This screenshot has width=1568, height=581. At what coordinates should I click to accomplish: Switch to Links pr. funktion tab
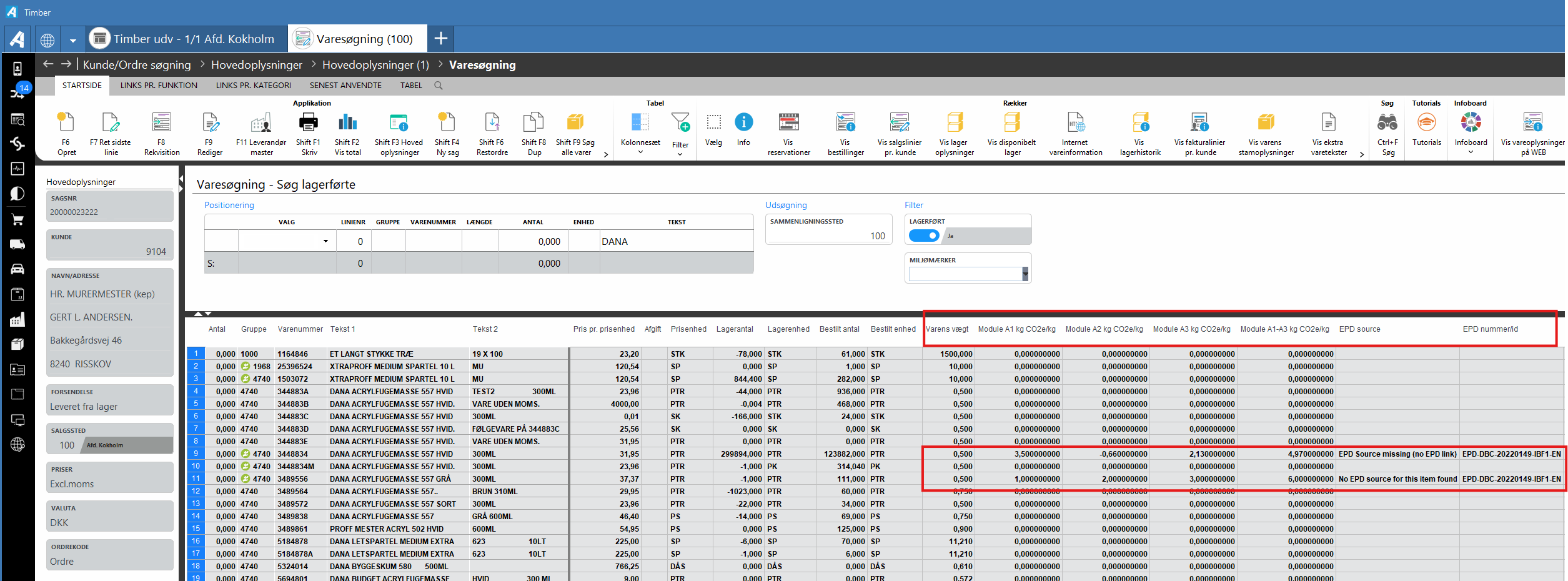point(159,86)
